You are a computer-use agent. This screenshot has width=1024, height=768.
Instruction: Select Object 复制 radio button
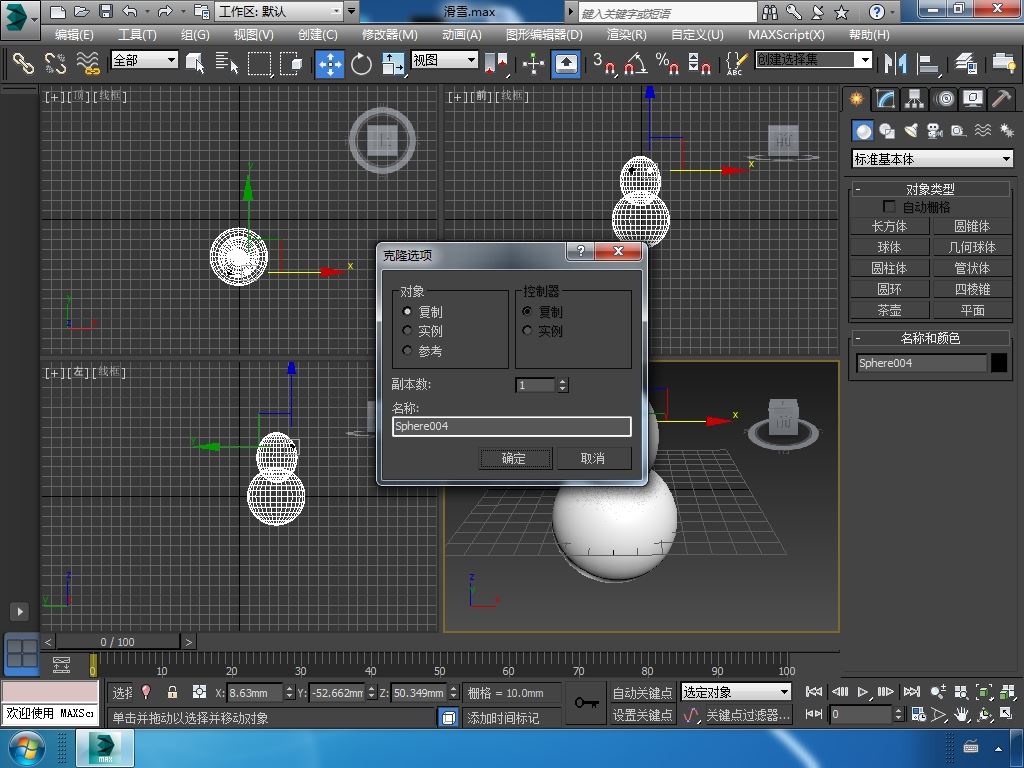point(407,312)
